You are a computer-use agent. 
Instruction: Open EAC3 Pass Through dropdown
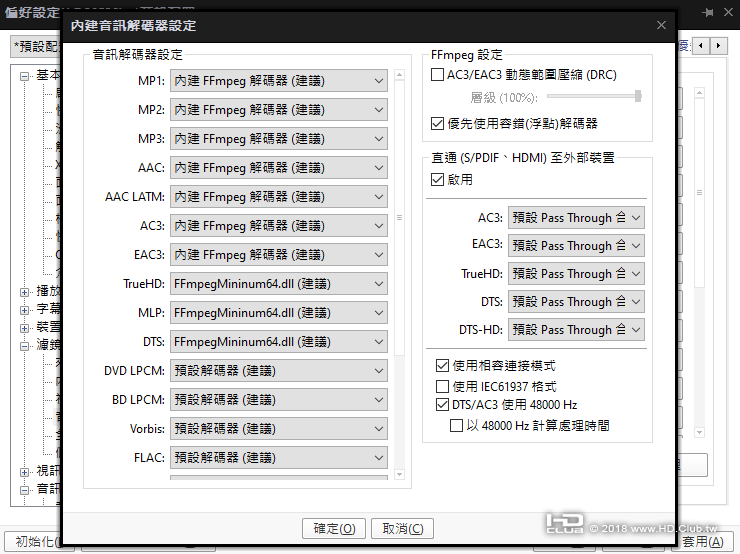[x=576, y=245]
